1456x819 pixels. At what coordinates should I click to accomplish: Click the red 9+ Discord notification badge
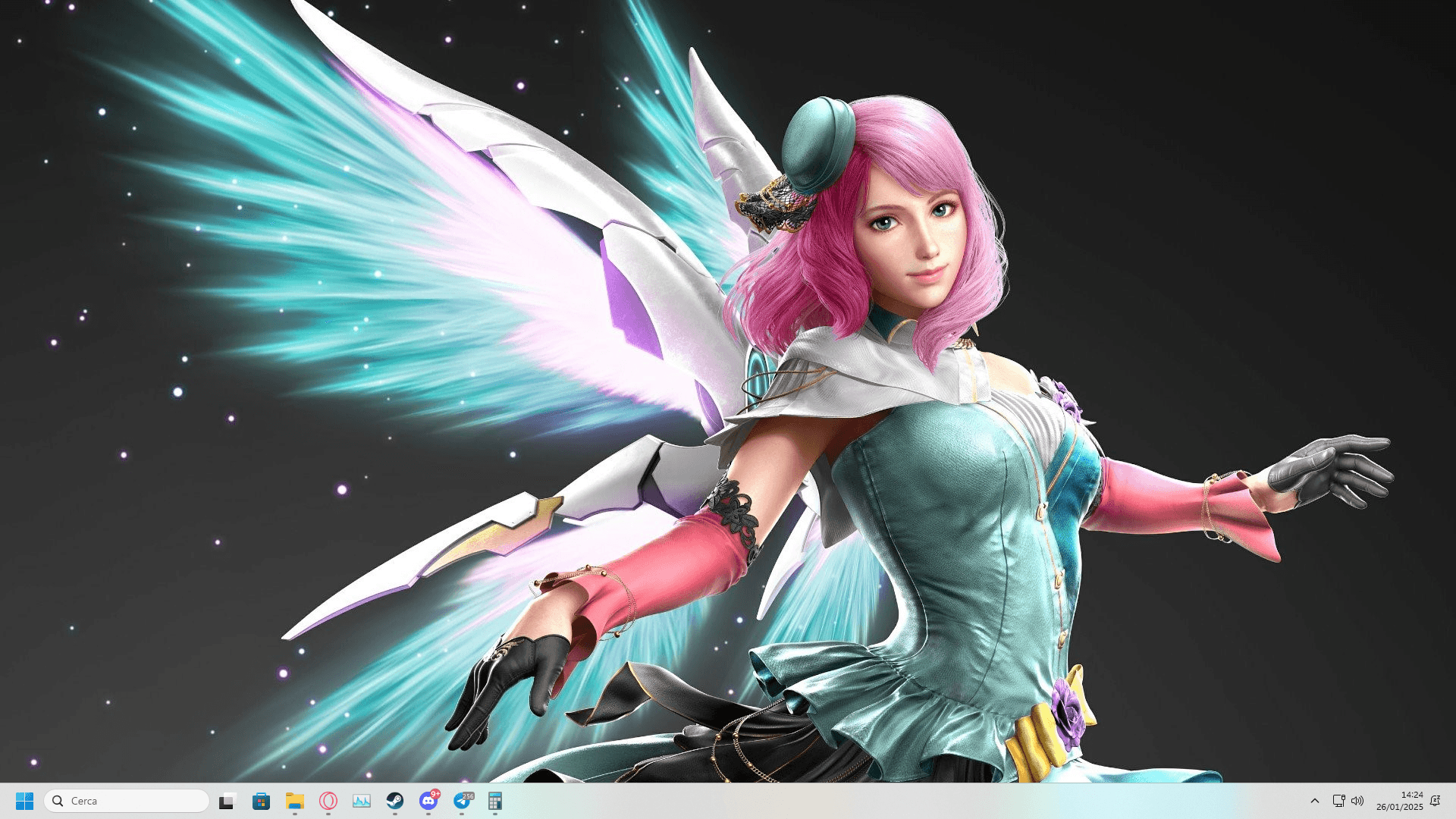[435, 794]
